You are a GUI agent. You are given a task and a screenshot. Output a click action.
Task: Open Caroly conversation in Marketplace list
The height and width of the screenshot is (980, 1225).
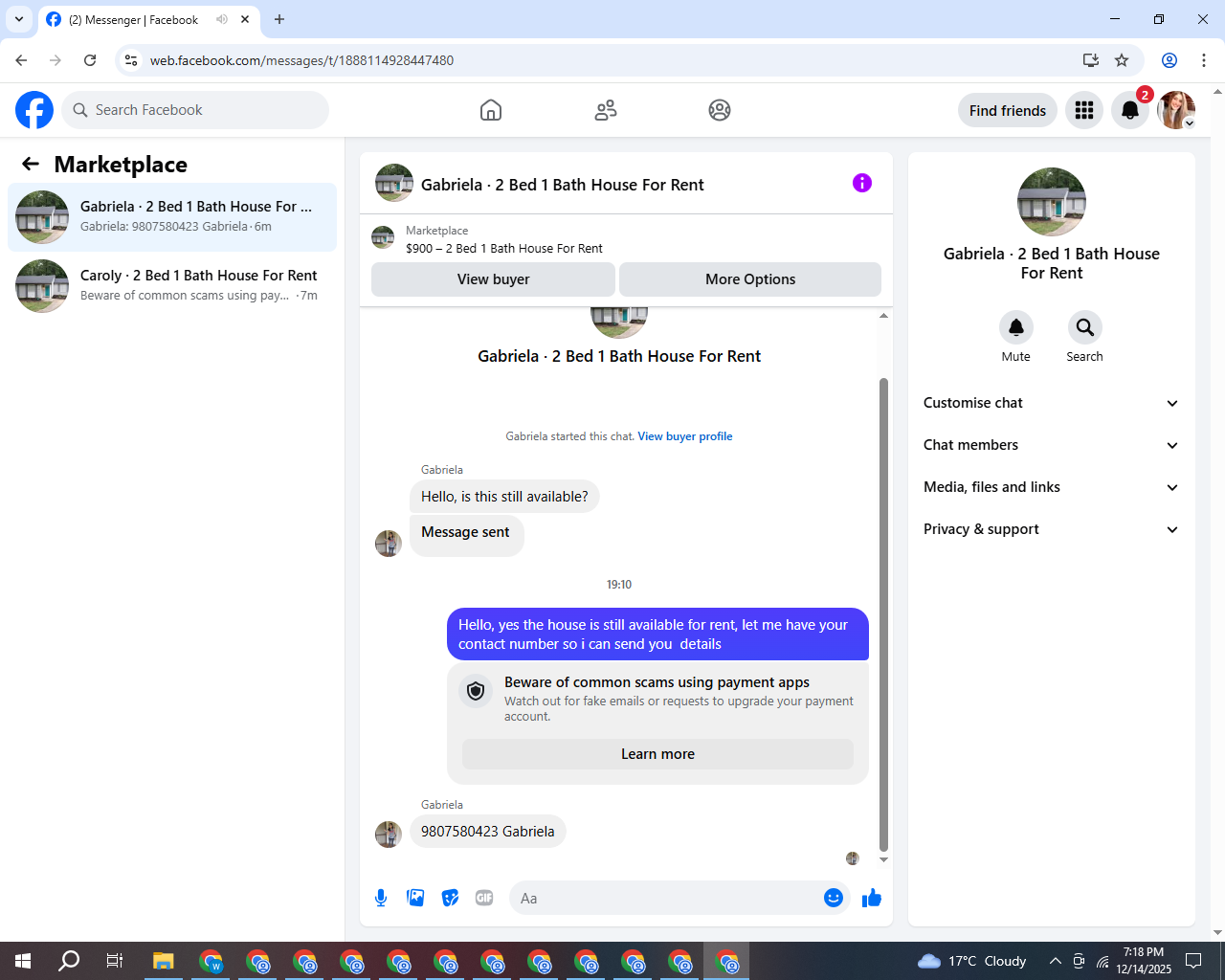point(172,286)
